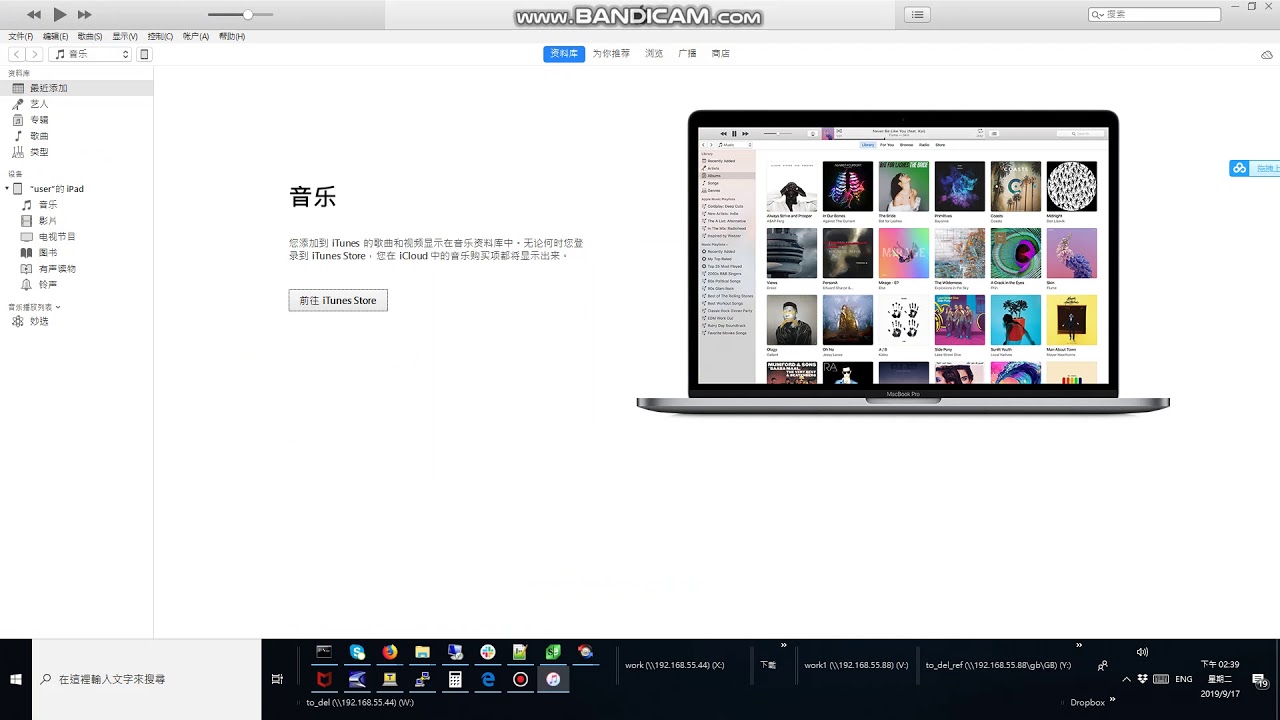The height and width of the screenshot is (720, 1280).
Task: Go forward with the right arrow button
Action: point(35,54)
